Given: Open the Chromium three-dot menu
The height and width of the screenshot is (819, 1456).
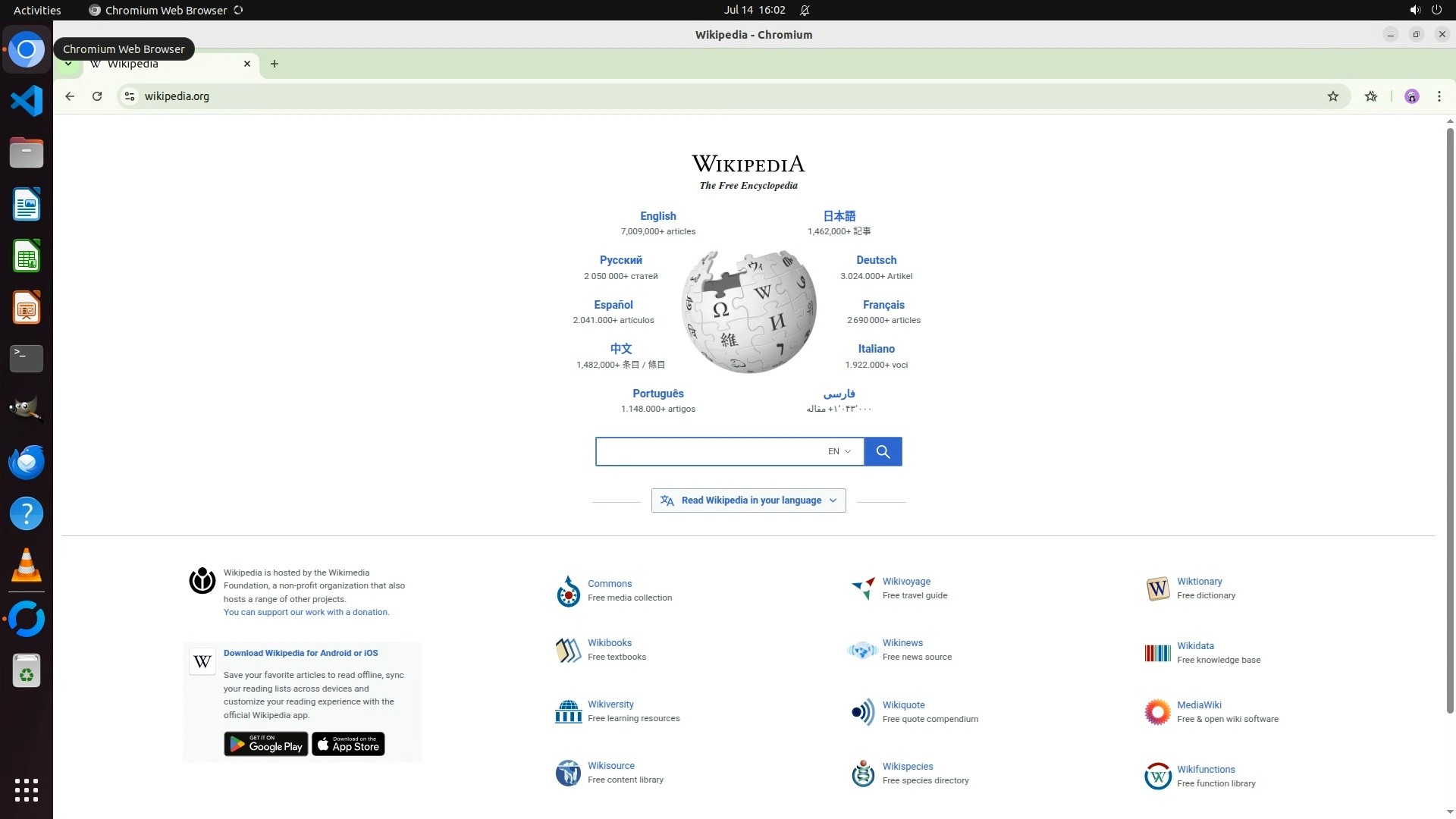Looking at the screenshot, I should pyautogui.click(x=1439, y=96).
